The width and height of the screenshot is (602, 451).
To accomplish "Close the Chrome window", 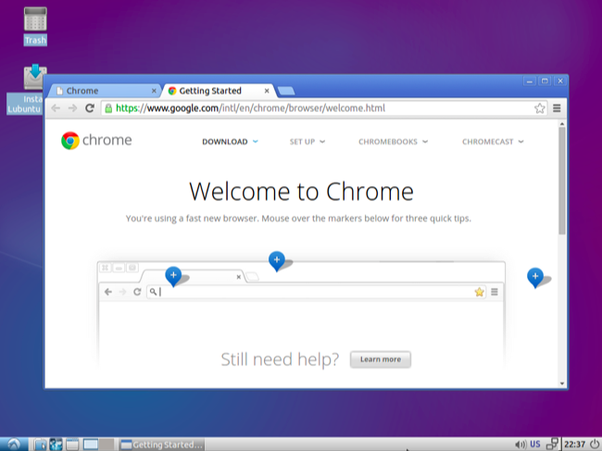I will 560,81.
